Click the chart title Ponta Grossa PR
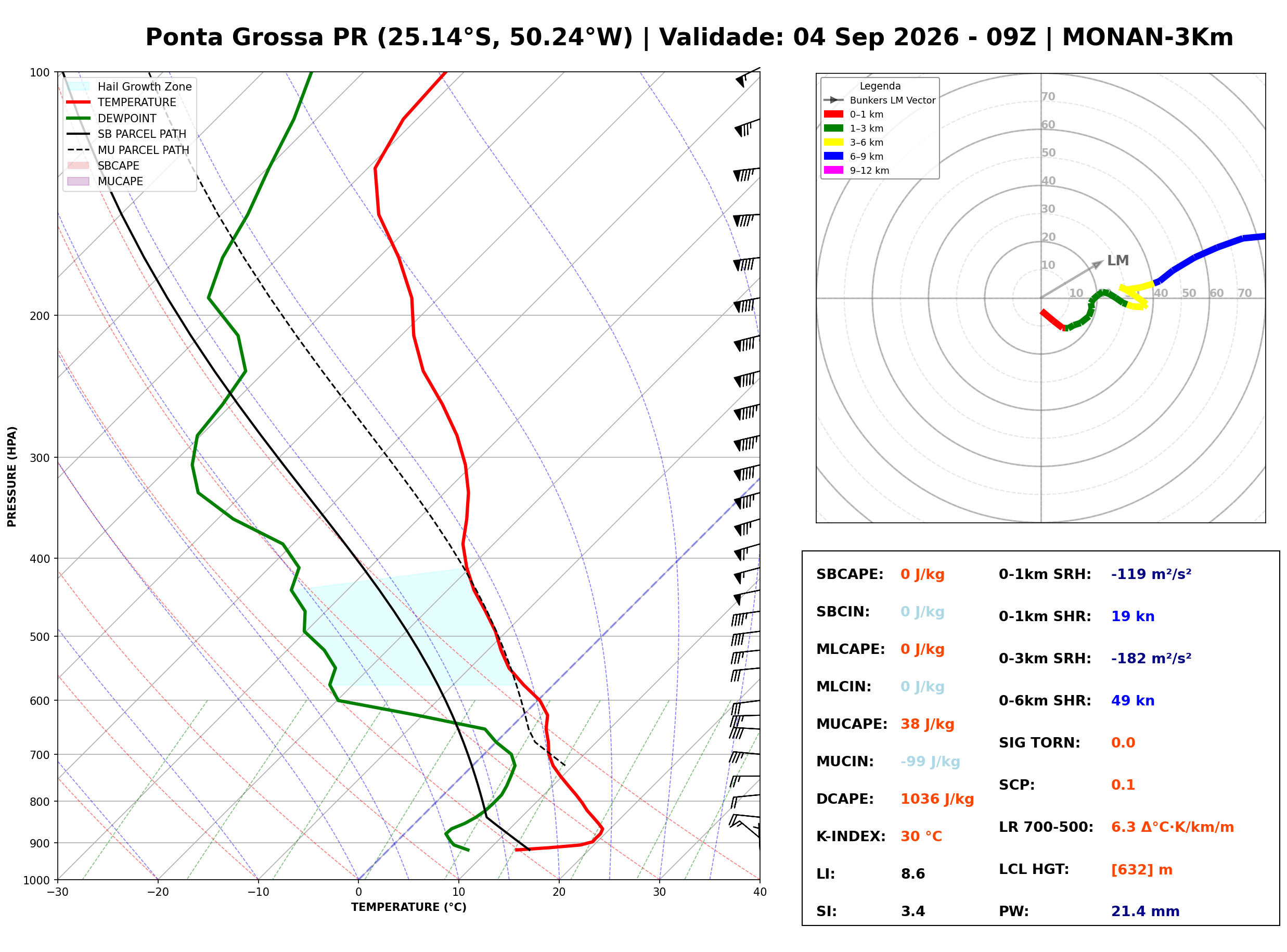 pos(256,37)
